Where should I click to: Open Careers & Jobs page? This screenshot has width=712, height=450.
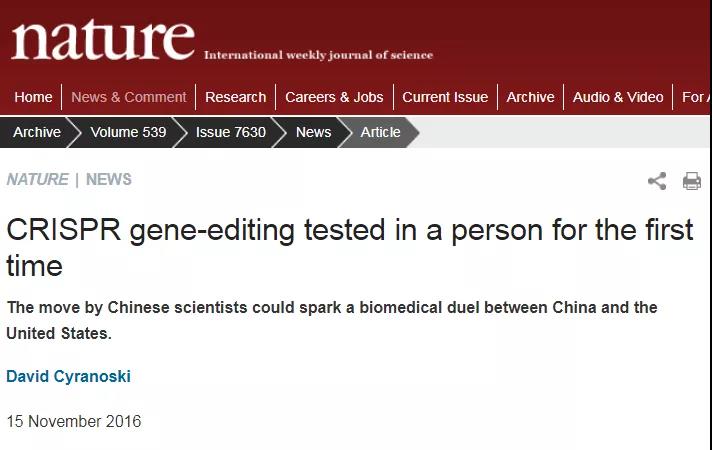tap(334, 97)
